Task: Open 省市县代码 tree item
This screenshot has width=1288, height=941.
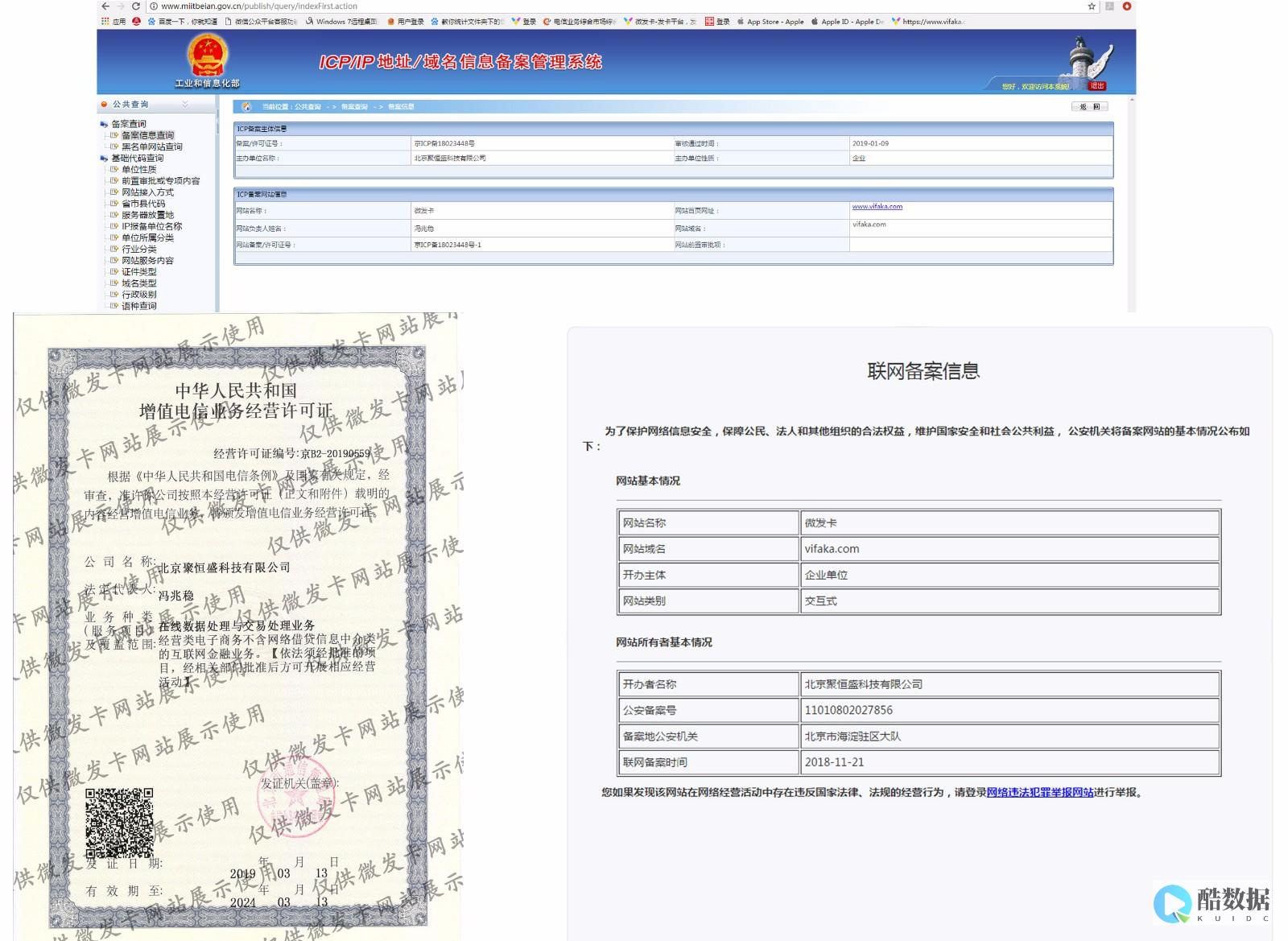Action: click(x=143, y=204)
